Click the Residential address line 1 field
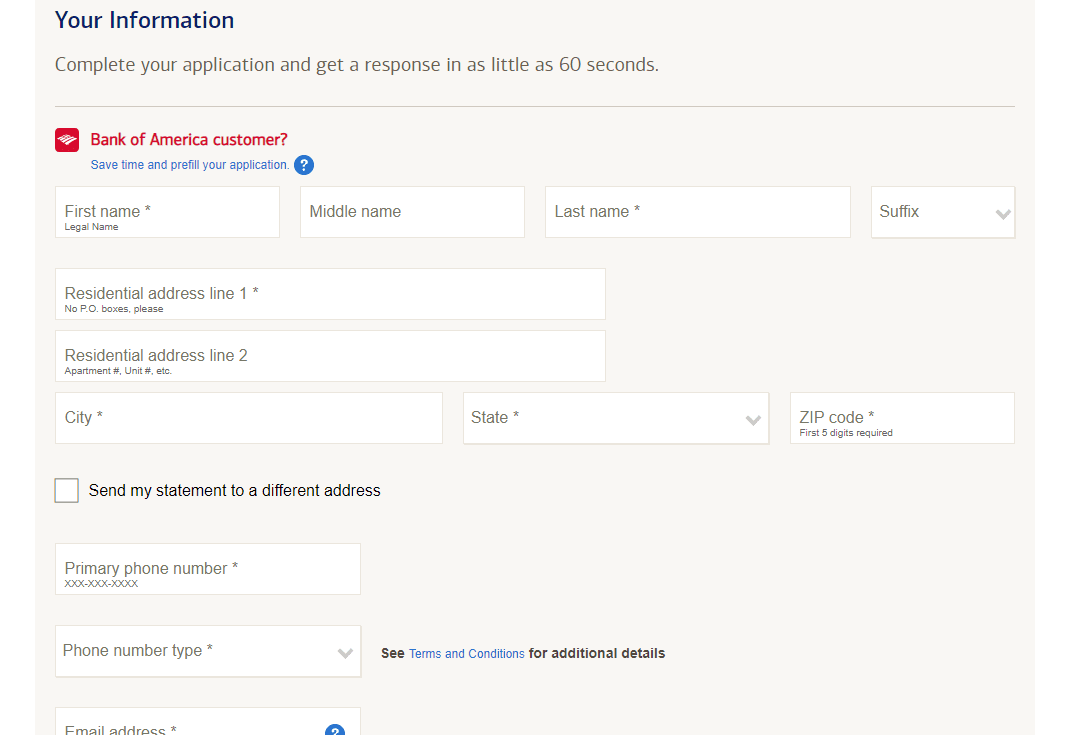Viewport: 1069px width, 735px height. [x=330, y=294]
